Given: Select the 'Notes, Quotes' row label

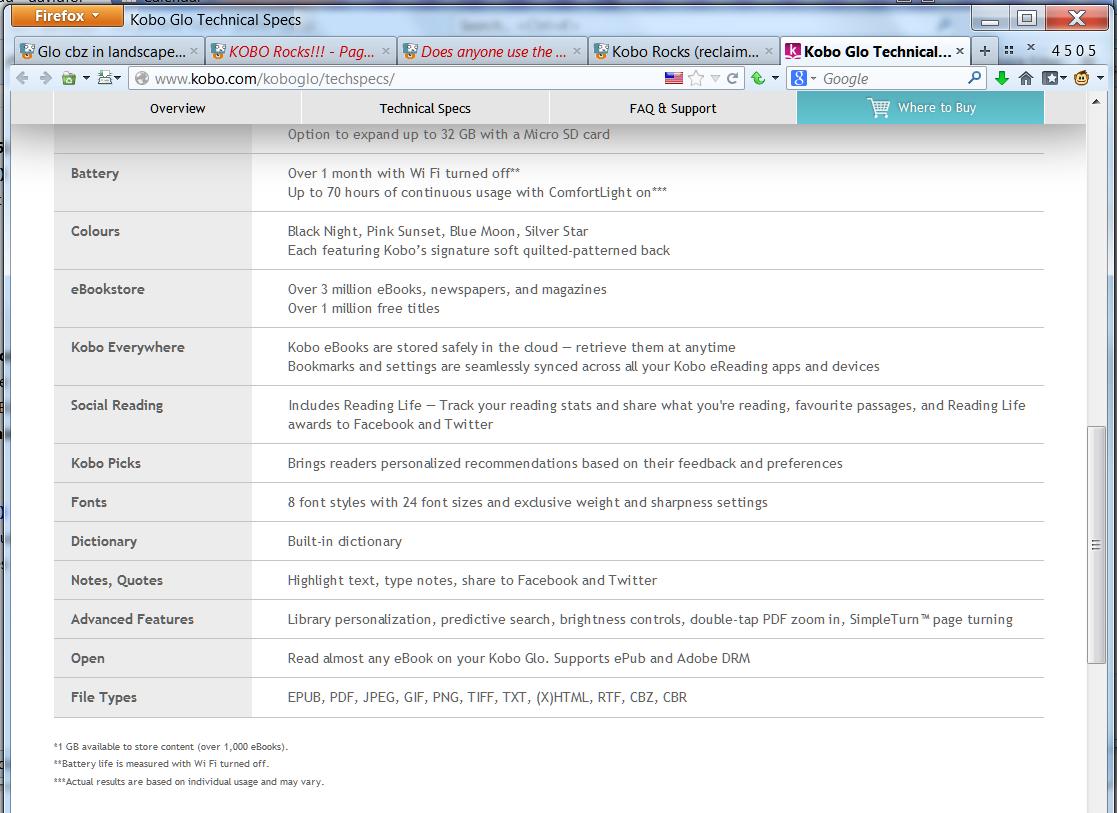Looking at the screenshot, I should pos(117,581).
